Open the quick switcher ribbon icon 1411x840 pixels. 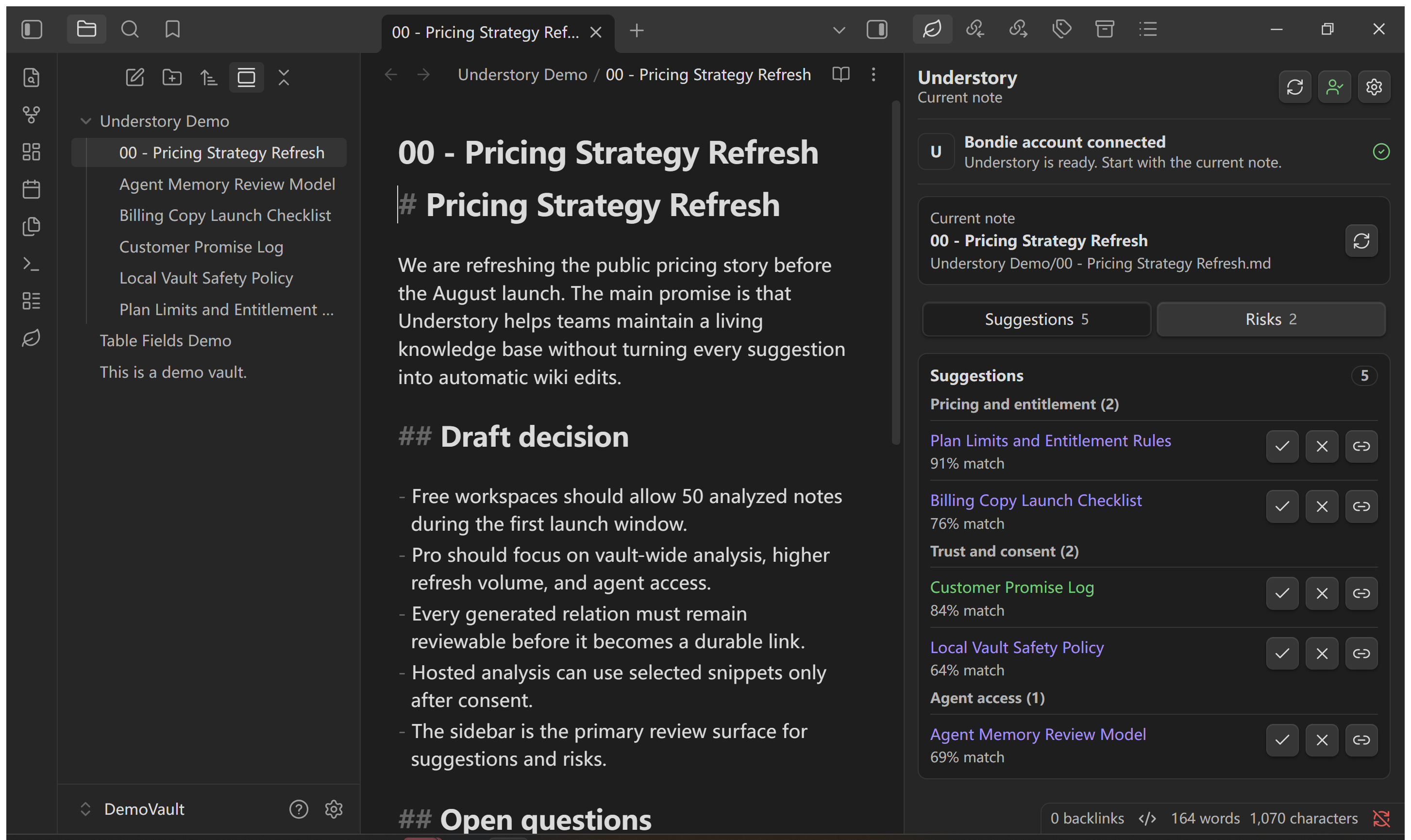coord(32,77)
